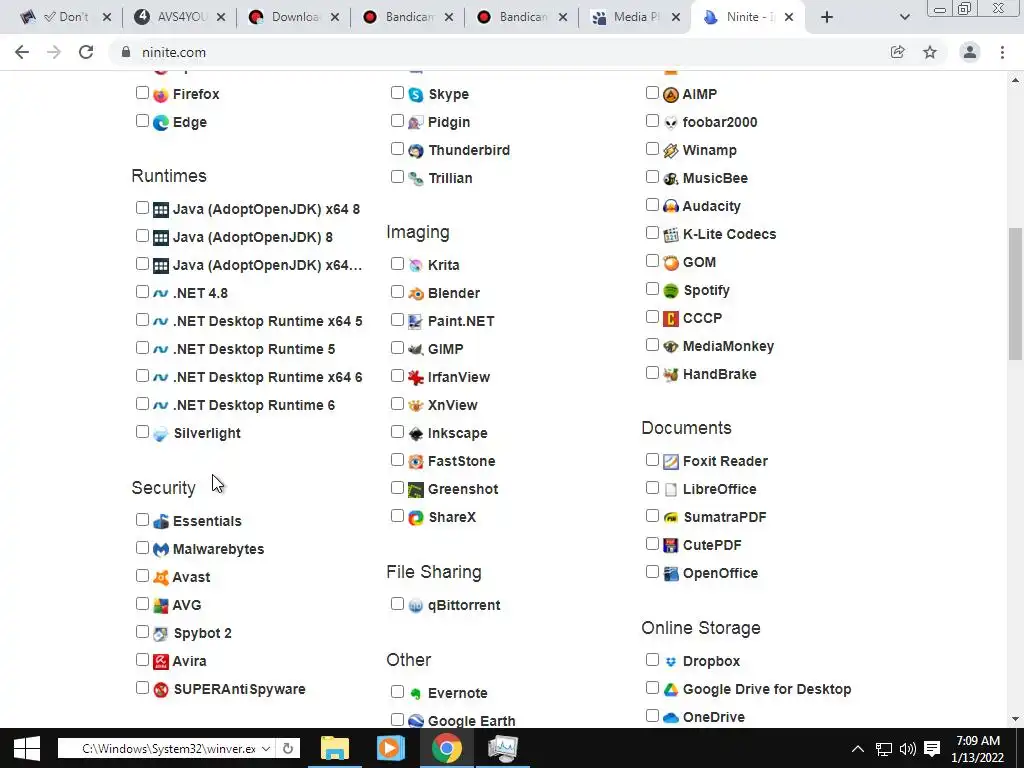Click the Firefox app icon

tap(161, 95)
